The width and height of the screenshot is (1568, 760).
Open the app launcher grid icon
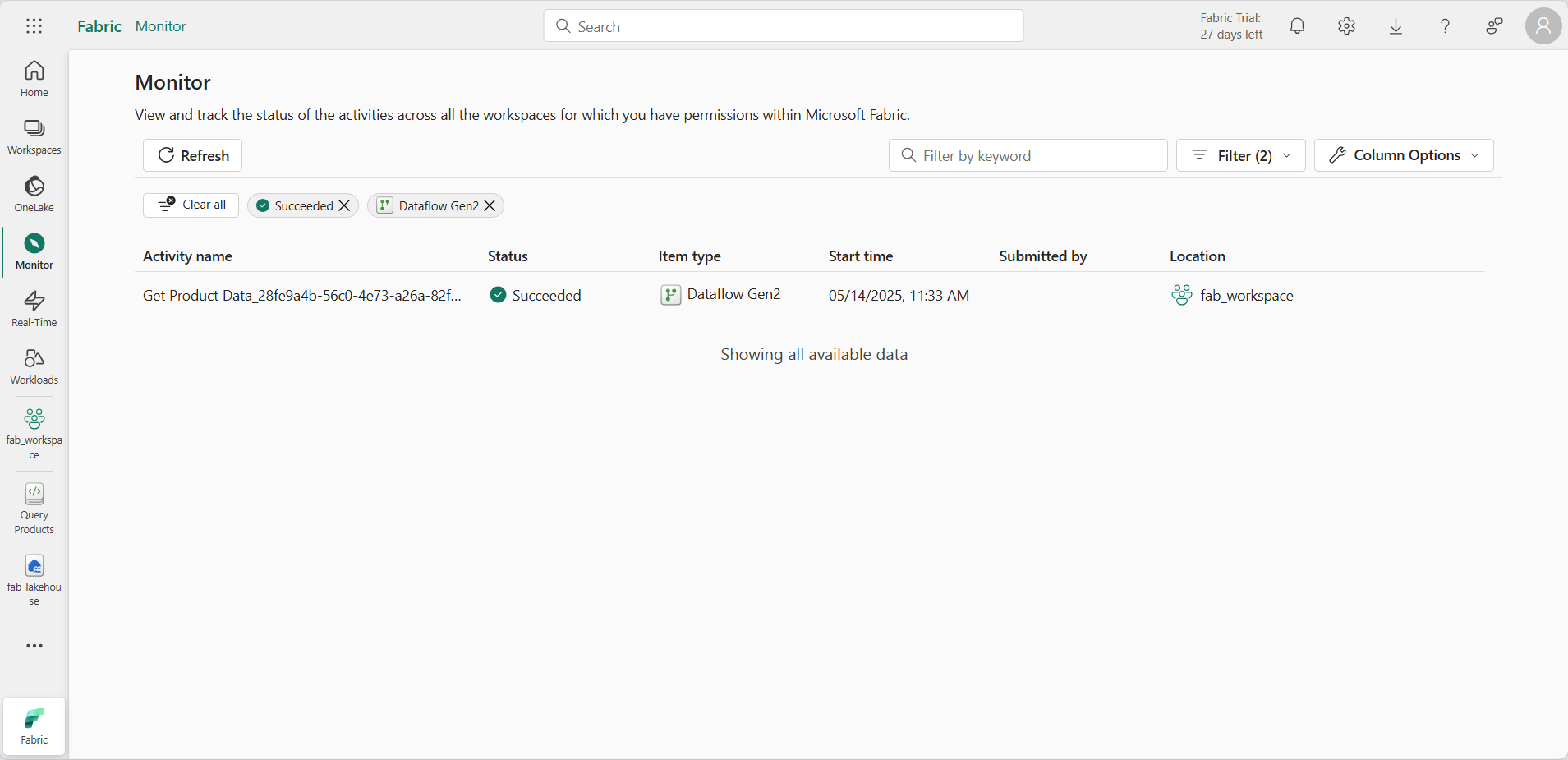point(34,26)
